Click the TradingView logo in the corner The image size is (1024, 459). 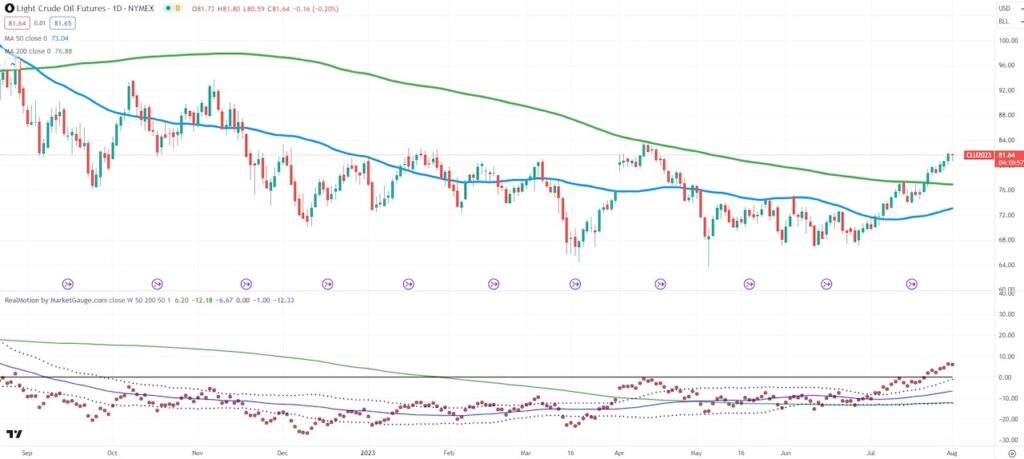tap(14, 434)
